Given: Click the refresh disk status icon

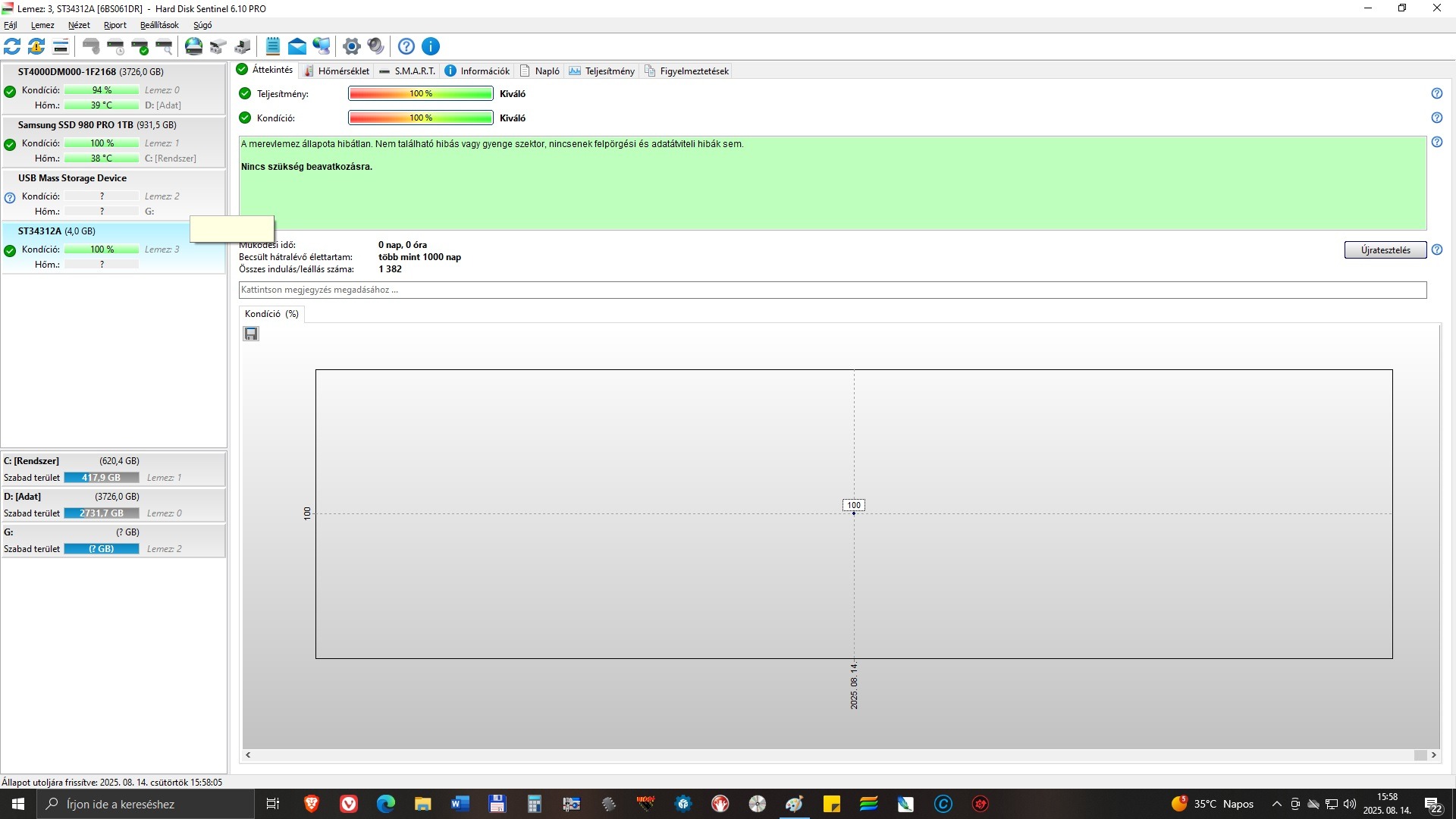Looking at the screenshot, I should point(12,46).
